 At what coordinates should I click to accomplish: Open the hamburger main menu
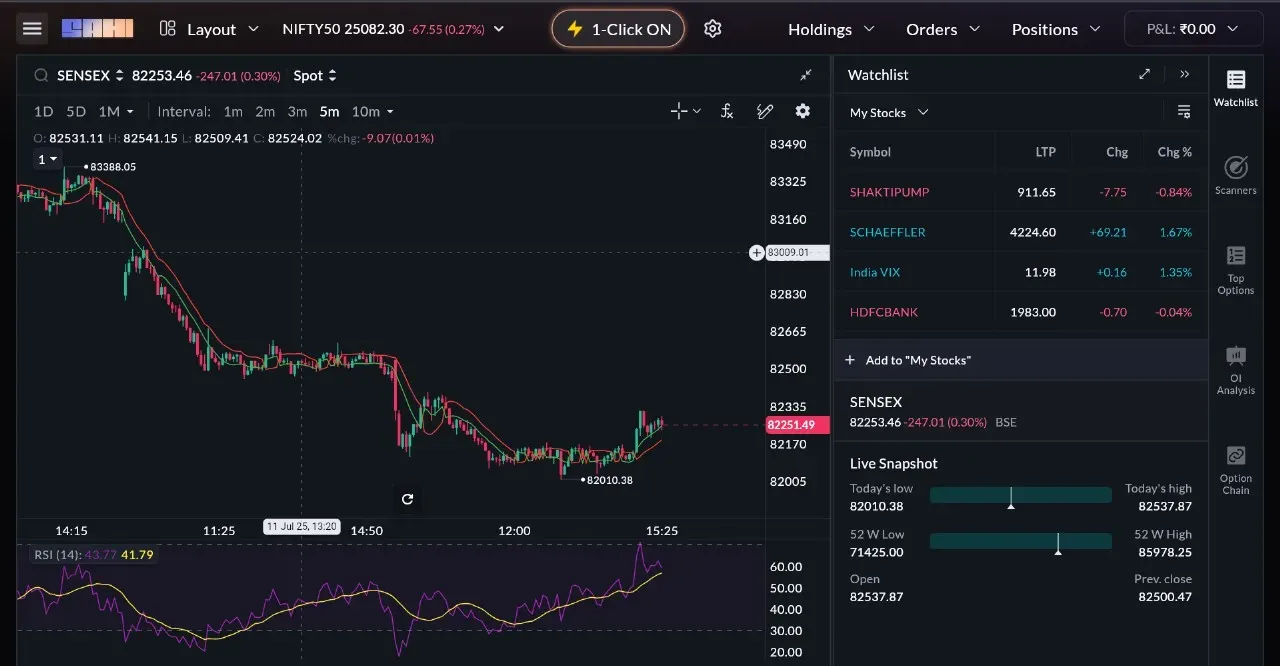point(32,29)
